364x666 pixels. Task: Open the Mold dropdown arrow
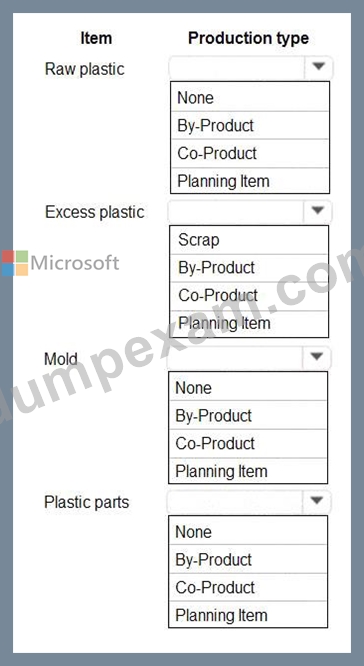pyautogui.click(x=317, y=357)
